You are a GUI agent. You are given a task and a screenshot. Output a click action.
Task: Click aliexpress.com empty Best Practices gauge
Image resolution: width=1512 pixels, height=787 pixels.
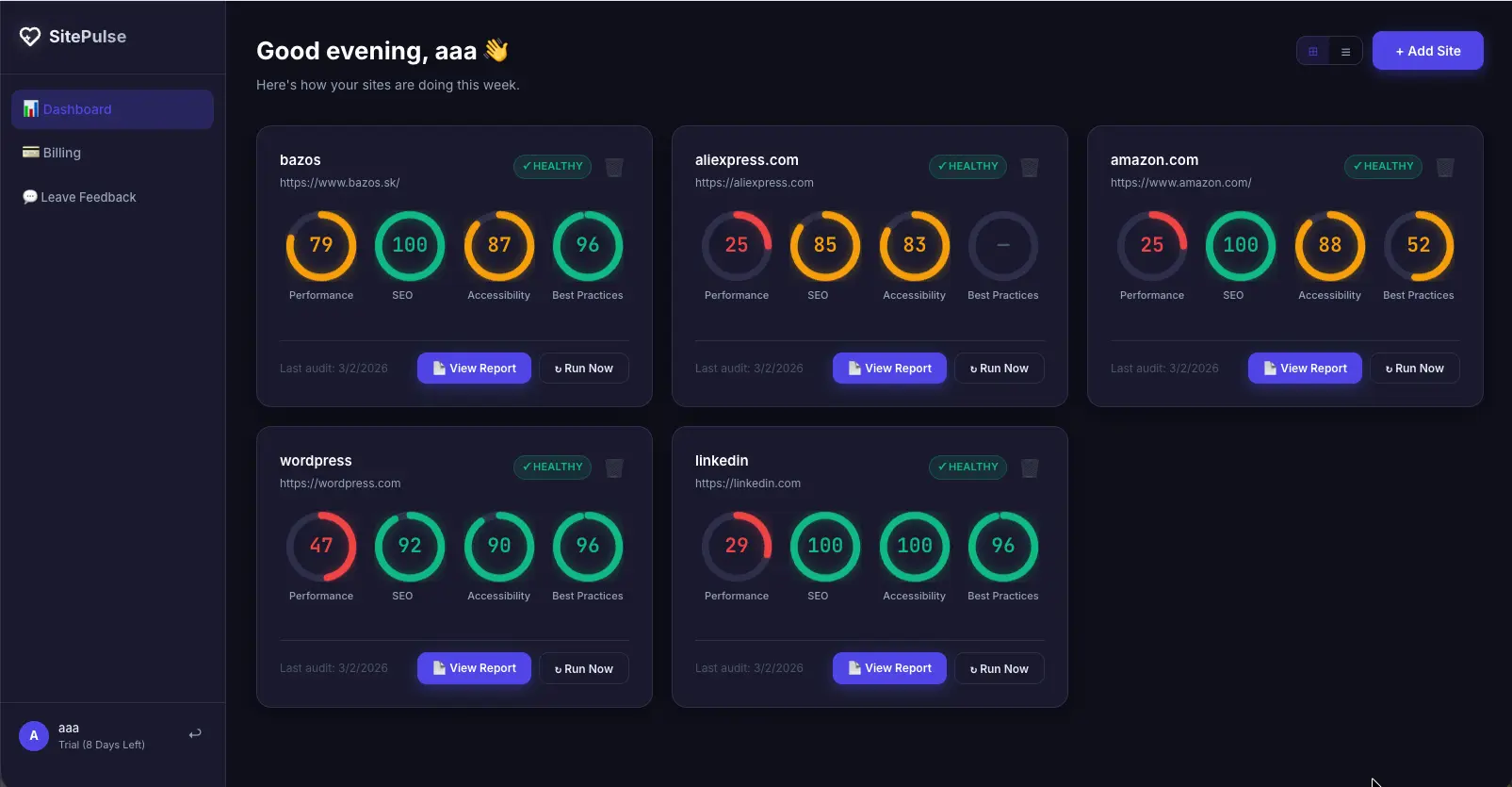point(1003,245)
